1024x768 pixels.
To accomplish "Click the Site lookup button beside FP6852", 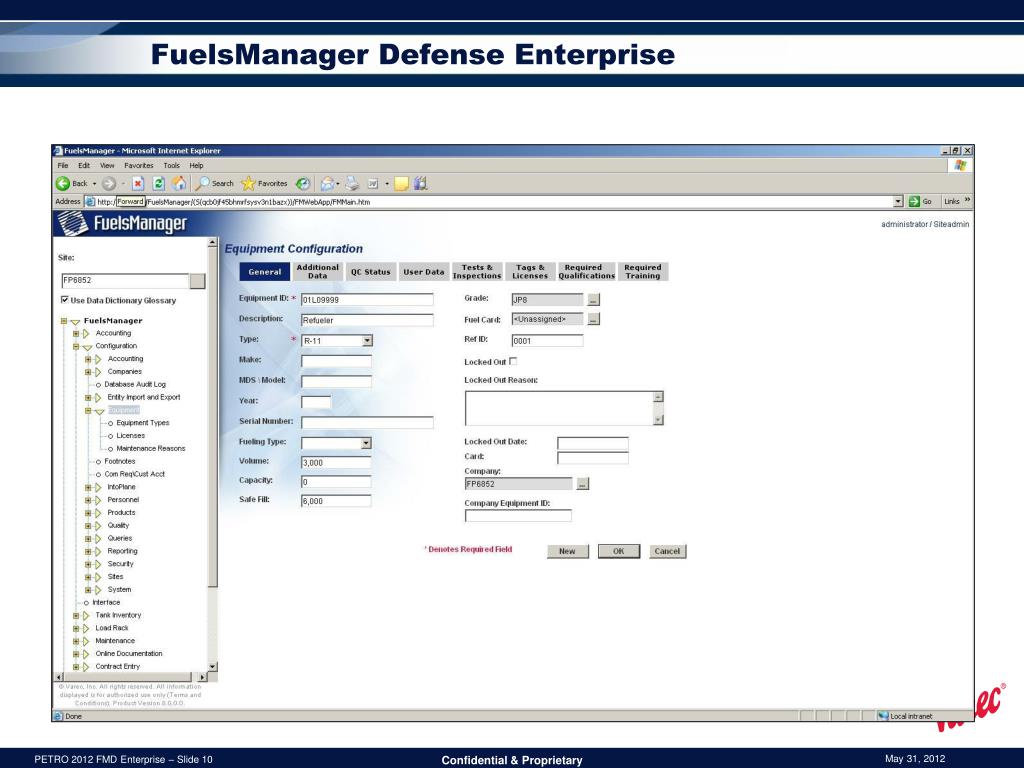I will tap(197, 281).
